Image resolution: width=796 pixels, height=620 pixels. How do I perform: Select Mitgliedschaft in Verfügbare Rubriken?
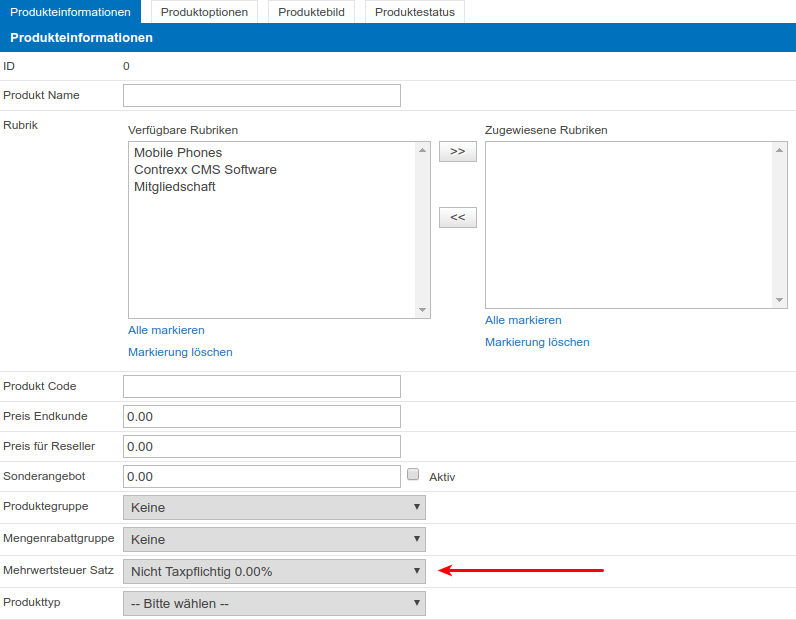pos(175,187)
